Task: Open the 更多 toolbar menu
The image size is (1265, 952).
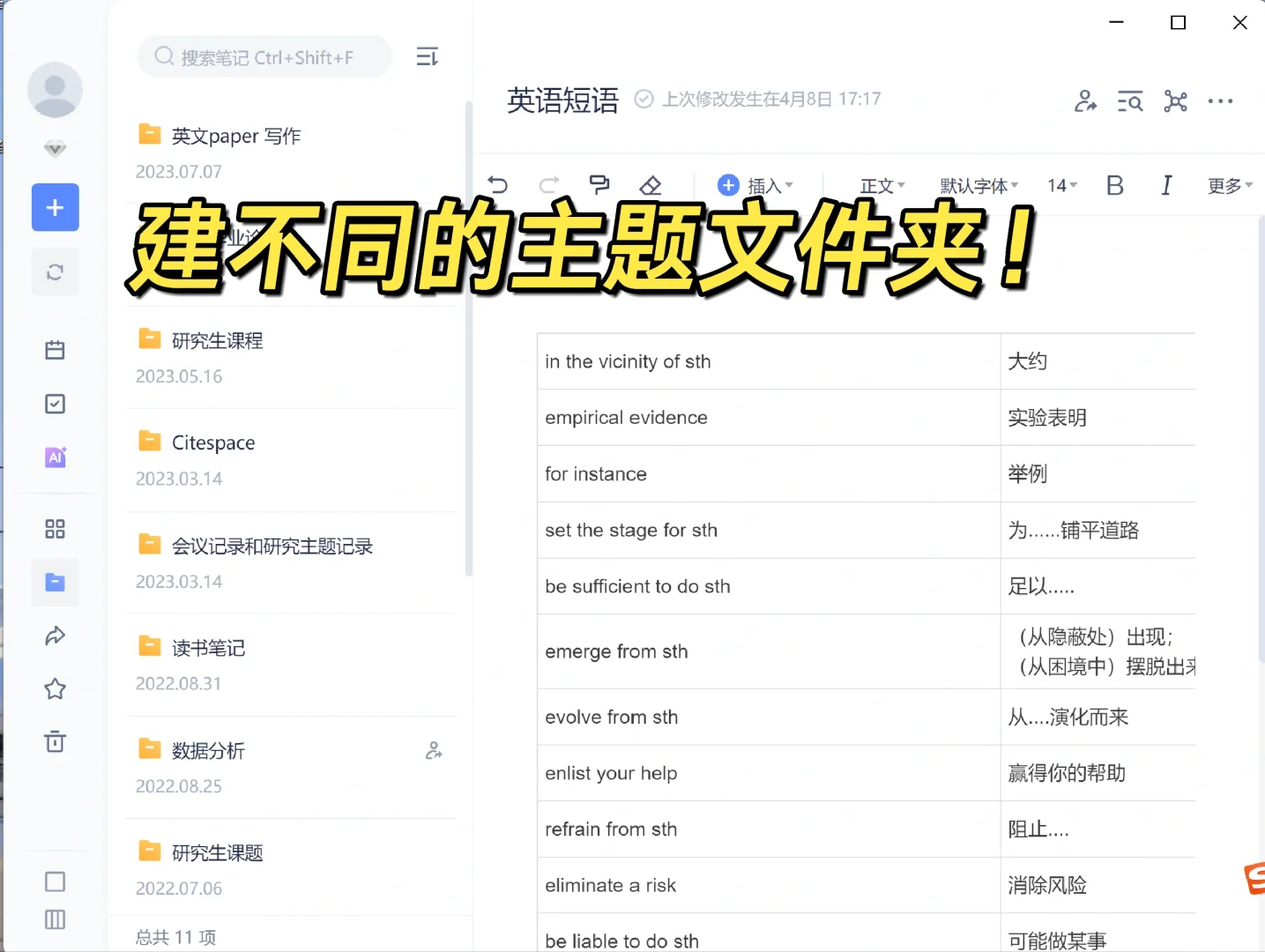Action: tap(1228, 185)
